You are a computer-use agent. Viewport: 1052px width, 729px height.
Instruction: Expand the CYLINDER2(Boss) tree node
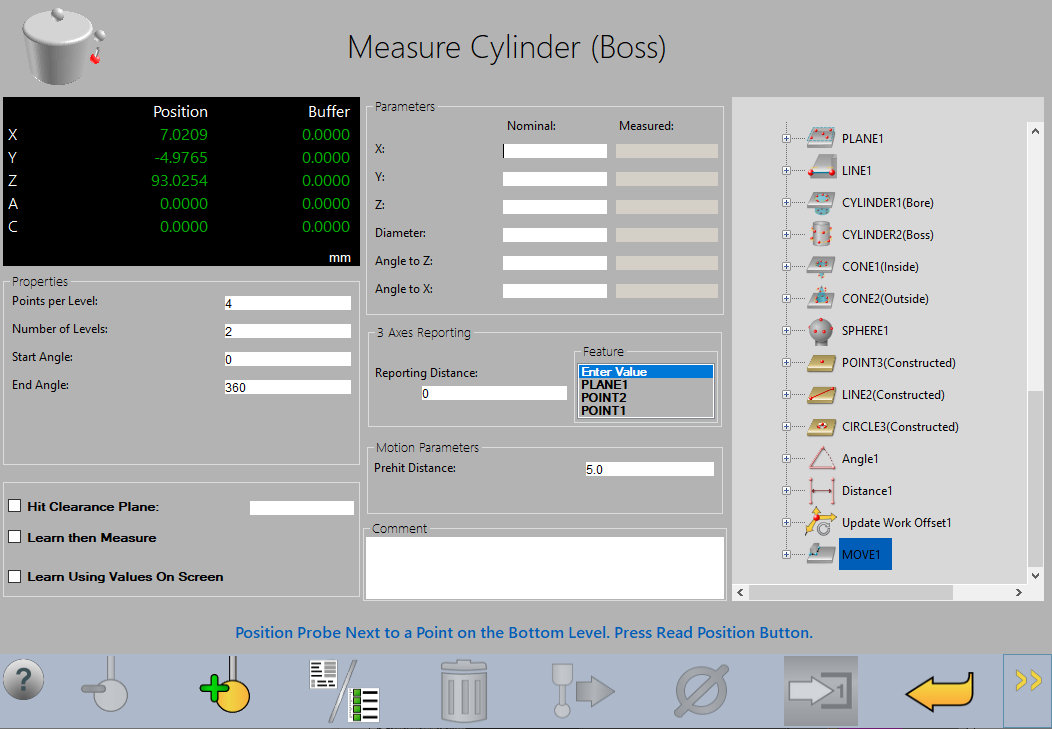(x=787, y=235)
